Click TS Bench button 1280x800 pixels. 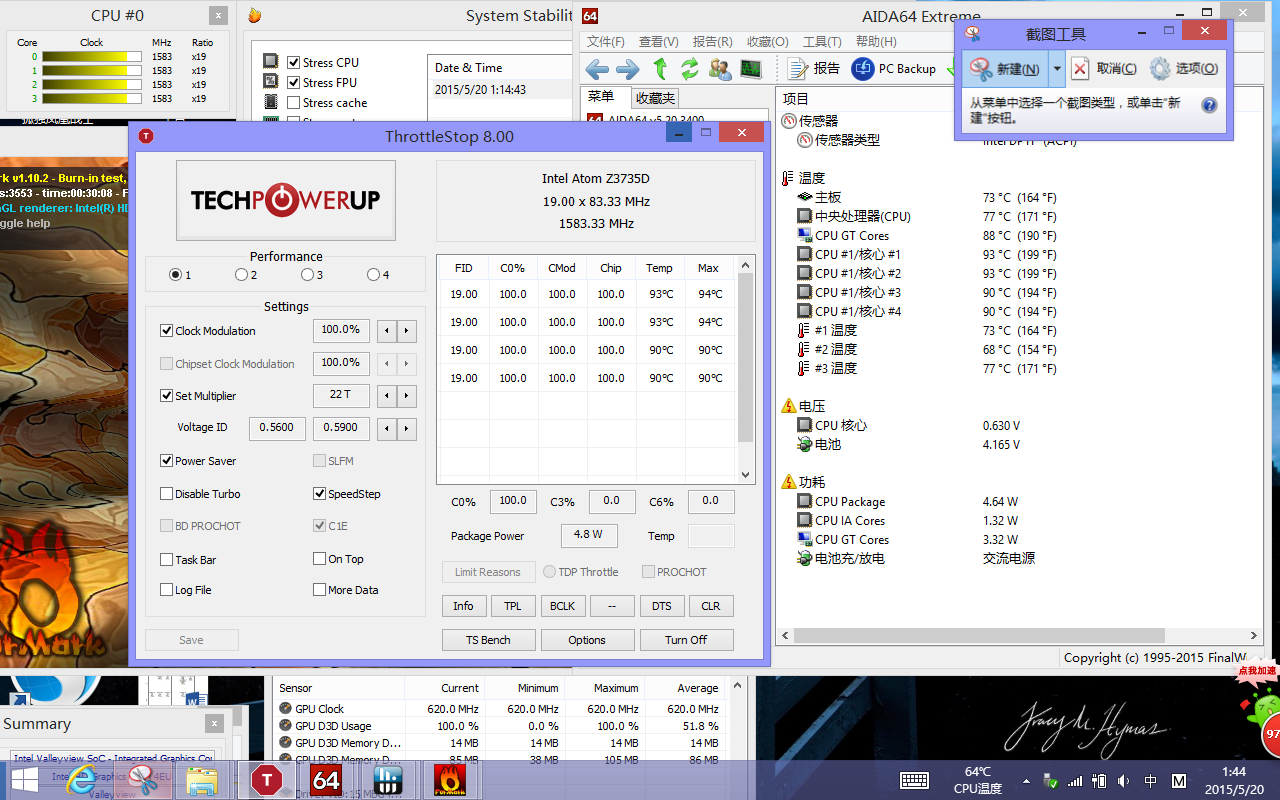488,640
